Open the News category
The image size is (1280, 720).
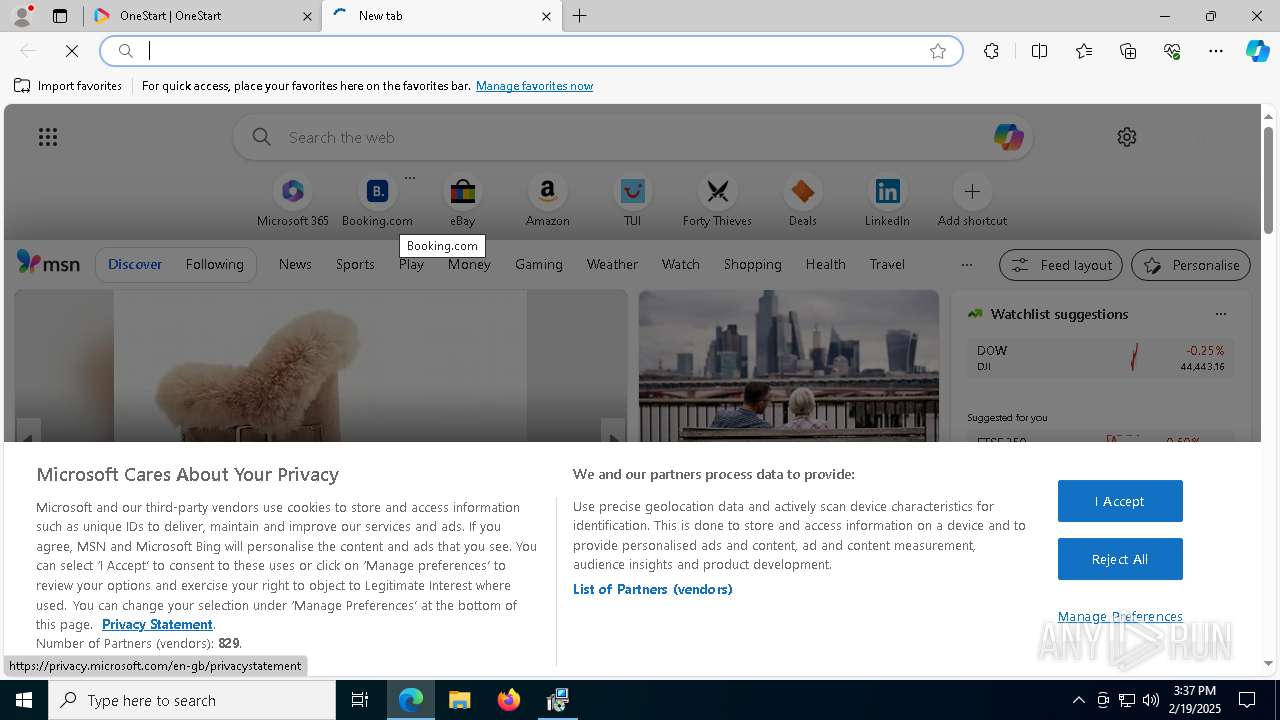point(295,264)
